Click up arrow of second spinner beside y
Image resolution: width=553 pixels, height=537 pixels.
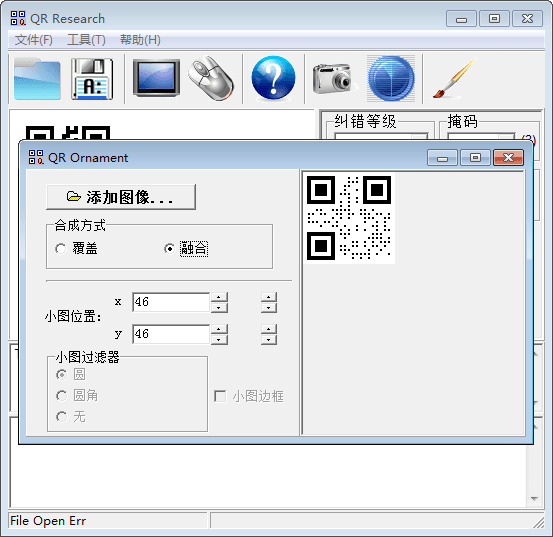269,329
